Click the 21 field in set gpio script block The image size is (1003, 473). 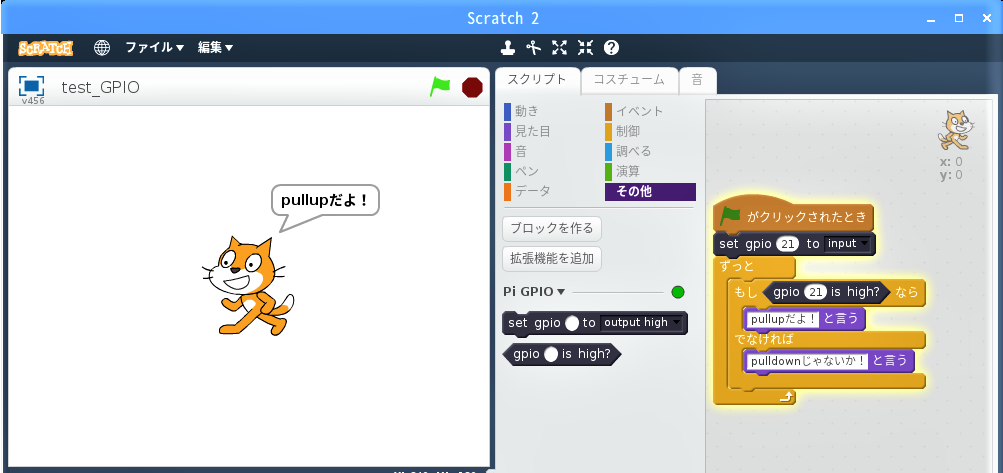click(789, 244)
